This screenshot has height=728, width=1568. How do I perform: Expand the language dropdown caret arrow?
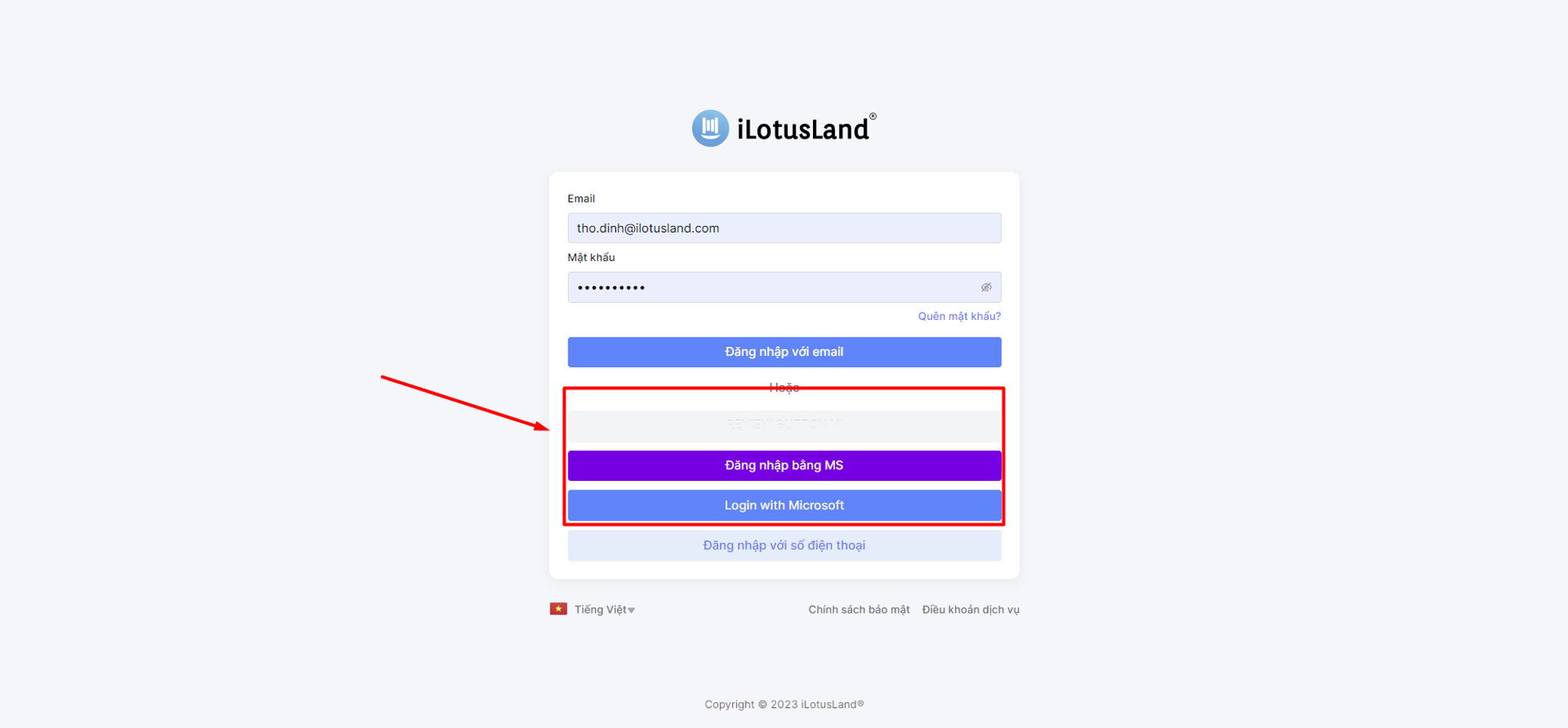pyautogui.click(x=631, y=610)
